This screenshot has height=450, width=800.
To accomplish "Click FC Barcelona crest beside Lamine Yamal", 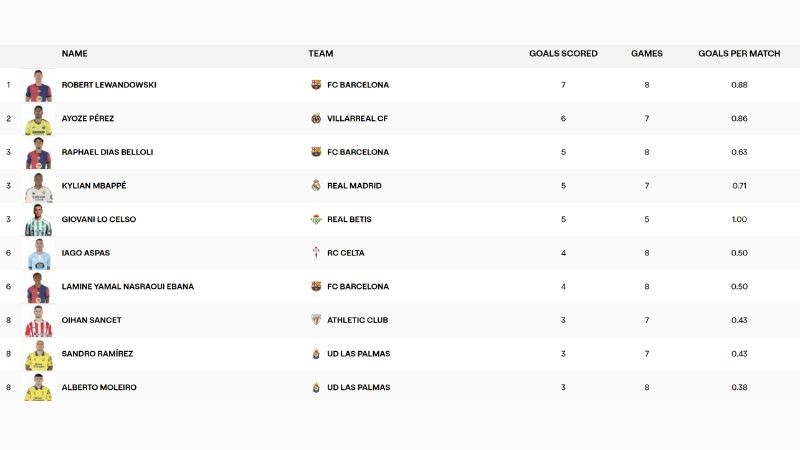I will click(x=316, y=286).
